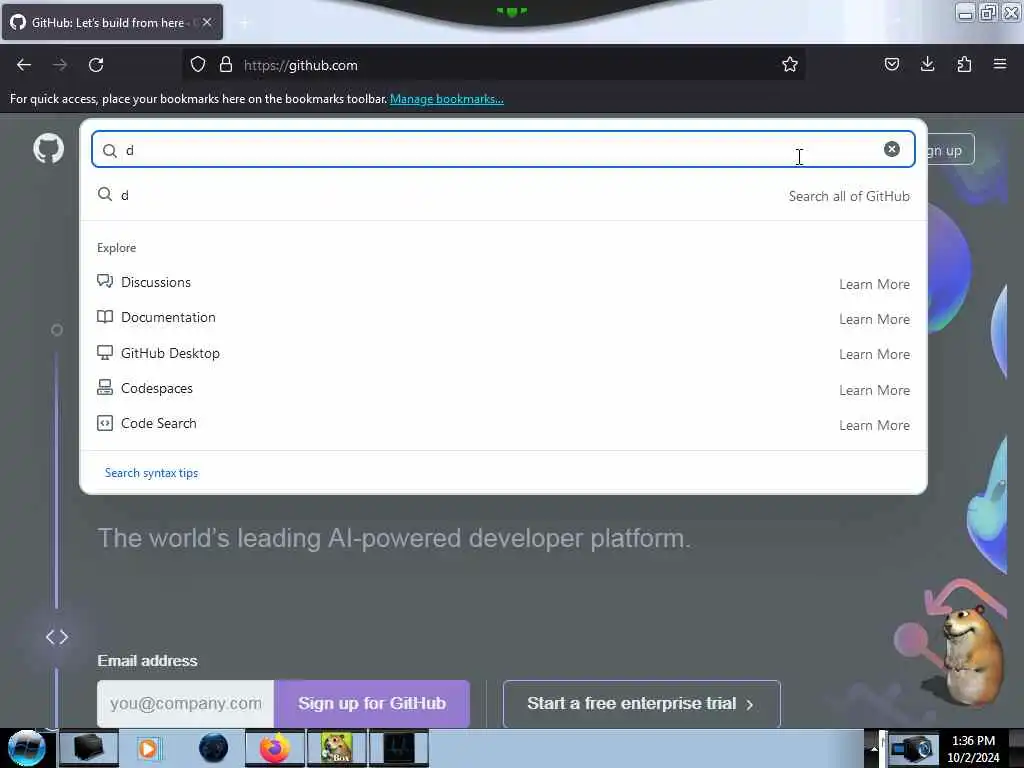Open the Codespaces suggestion

pyautogui.click(x=503, y=389)
